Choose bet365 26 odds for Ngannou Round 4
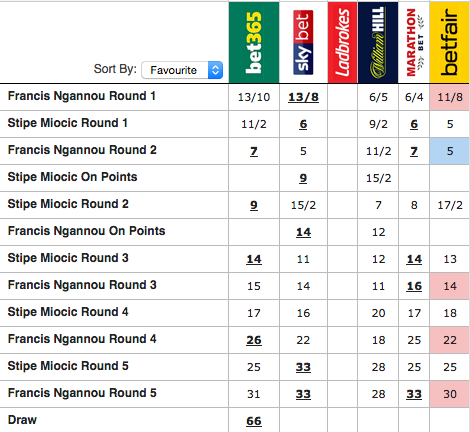 tap(254, 340)
